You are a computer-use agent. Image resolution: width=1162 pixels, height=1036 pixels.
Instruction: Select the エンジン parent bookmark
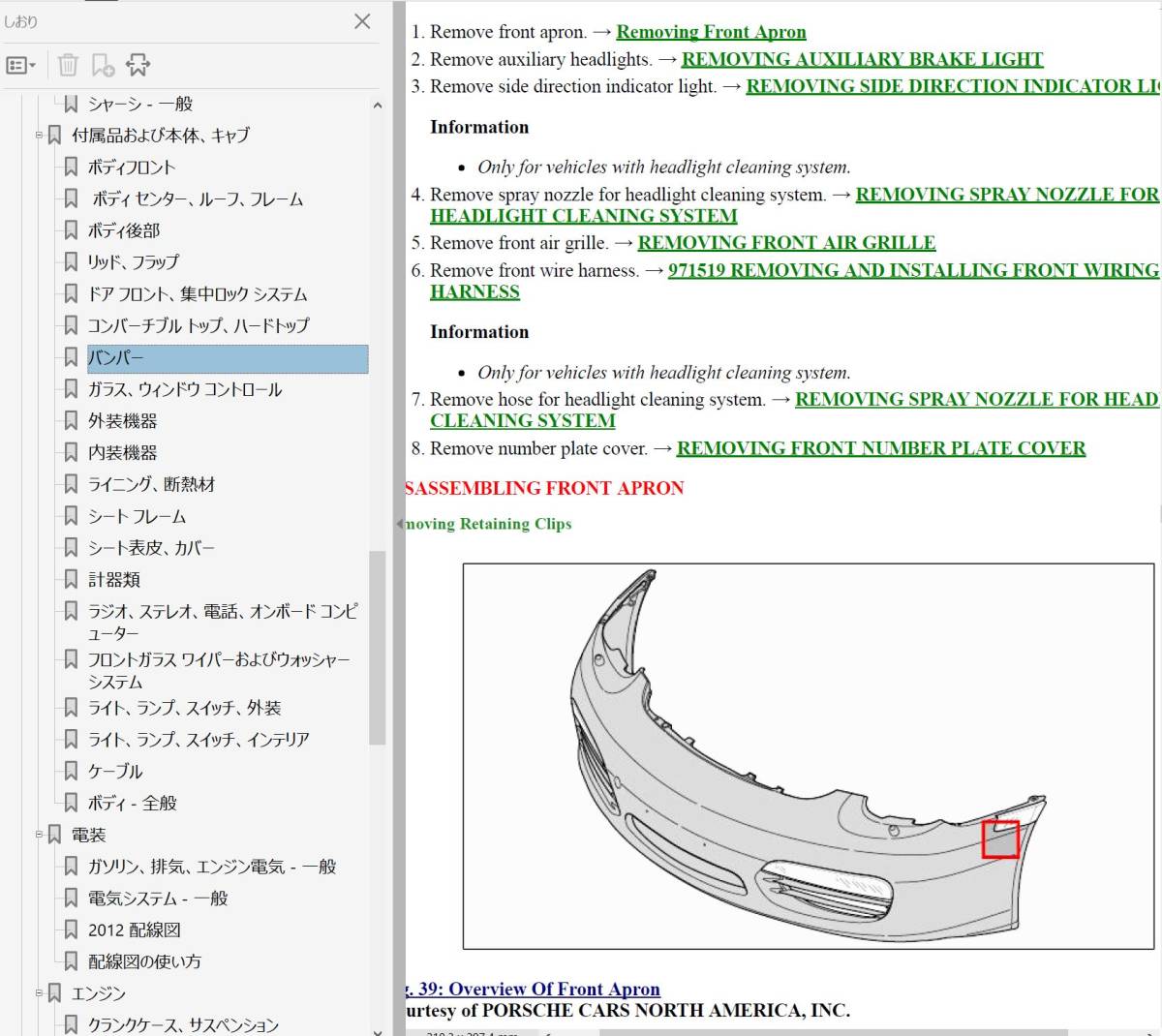click(99, 993)
